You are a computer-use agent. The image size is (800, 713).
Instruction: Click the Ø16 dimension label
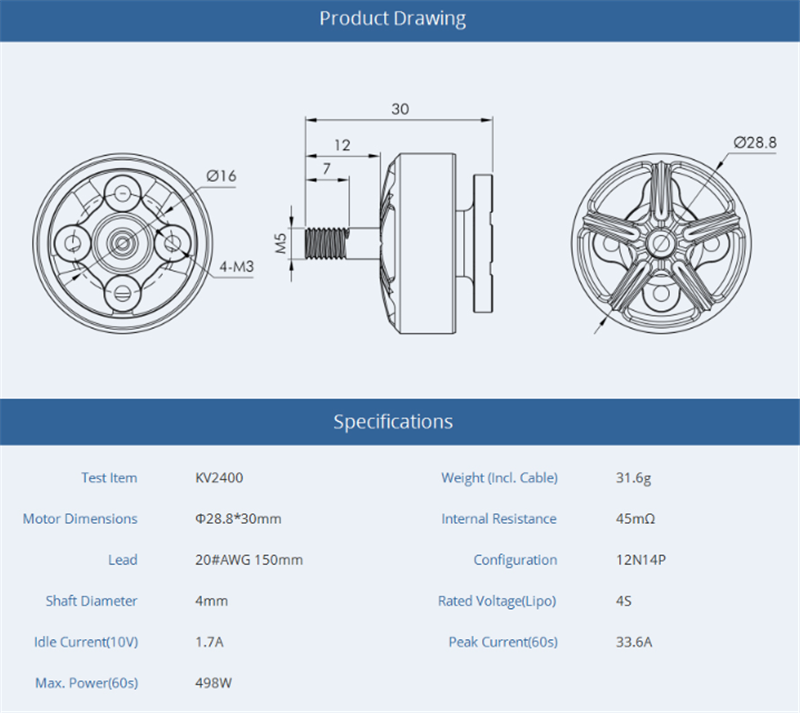point(221,176)
